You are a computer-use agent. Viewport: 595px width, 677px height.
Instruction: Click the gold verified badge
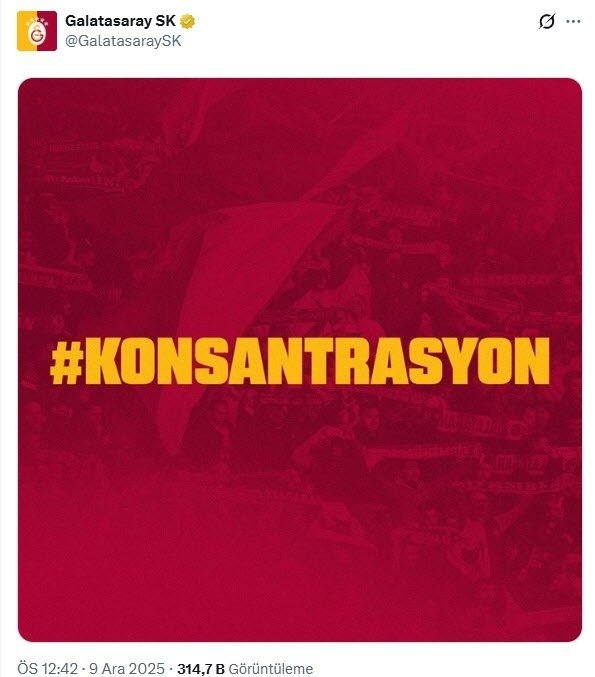(x=187, y=21)
